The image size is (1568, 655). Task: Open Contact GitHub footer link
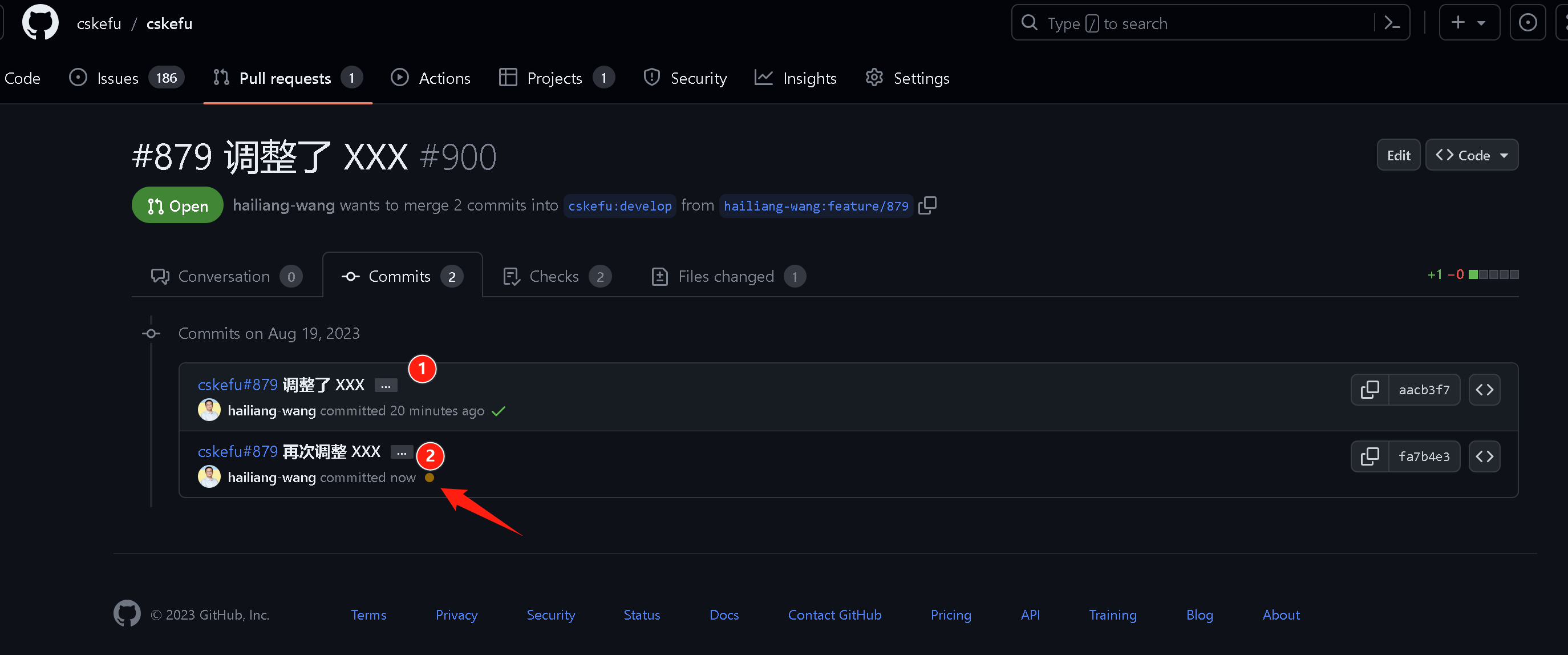(x=834, y=615)
